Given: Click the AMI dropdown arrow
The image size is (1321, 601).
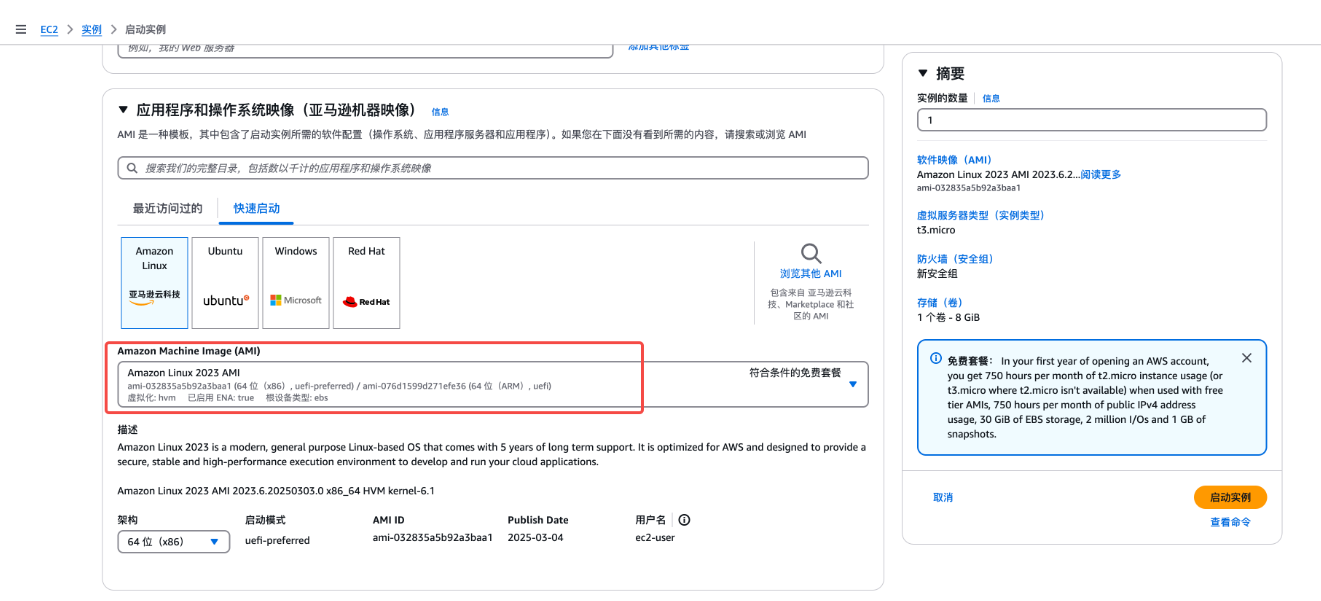Looking at the screenshot, I should coord(853,384).
